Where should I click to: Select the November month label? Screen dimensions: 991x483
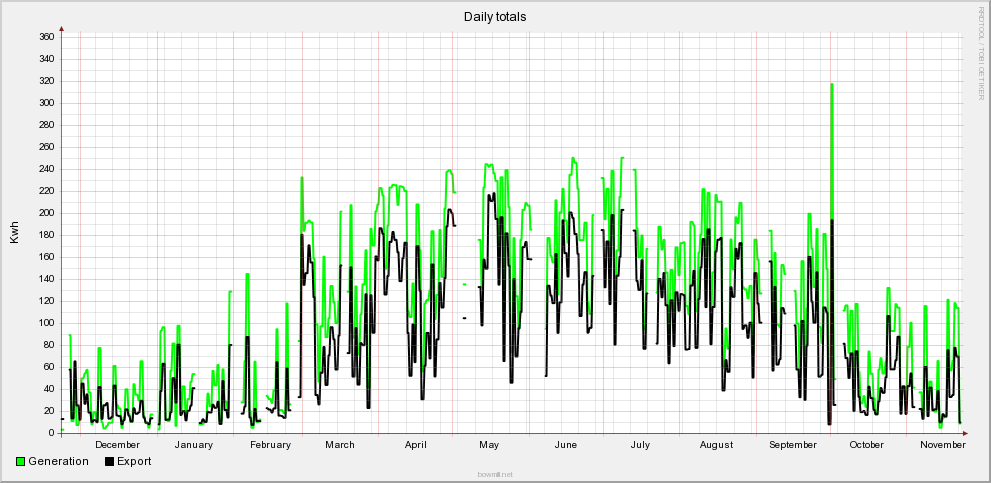(943, 445)
